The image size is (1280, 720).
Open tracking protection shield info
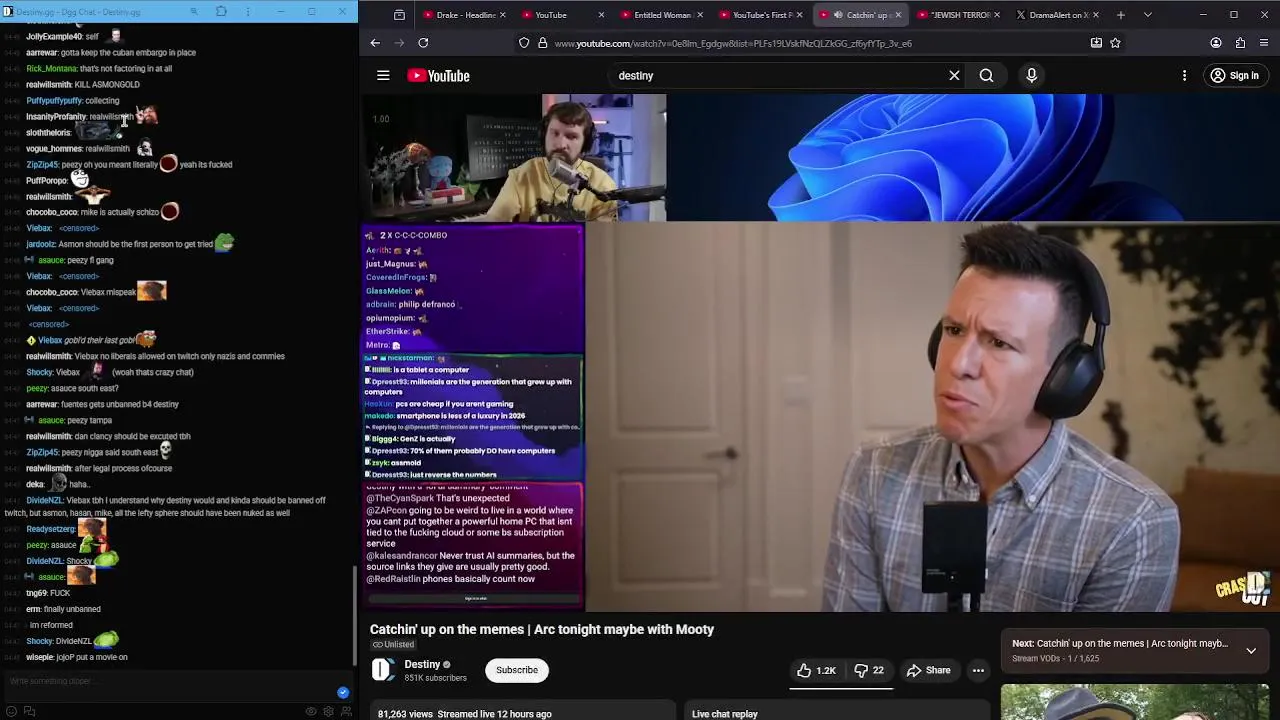pyautogui.click(x=524, y=43)
